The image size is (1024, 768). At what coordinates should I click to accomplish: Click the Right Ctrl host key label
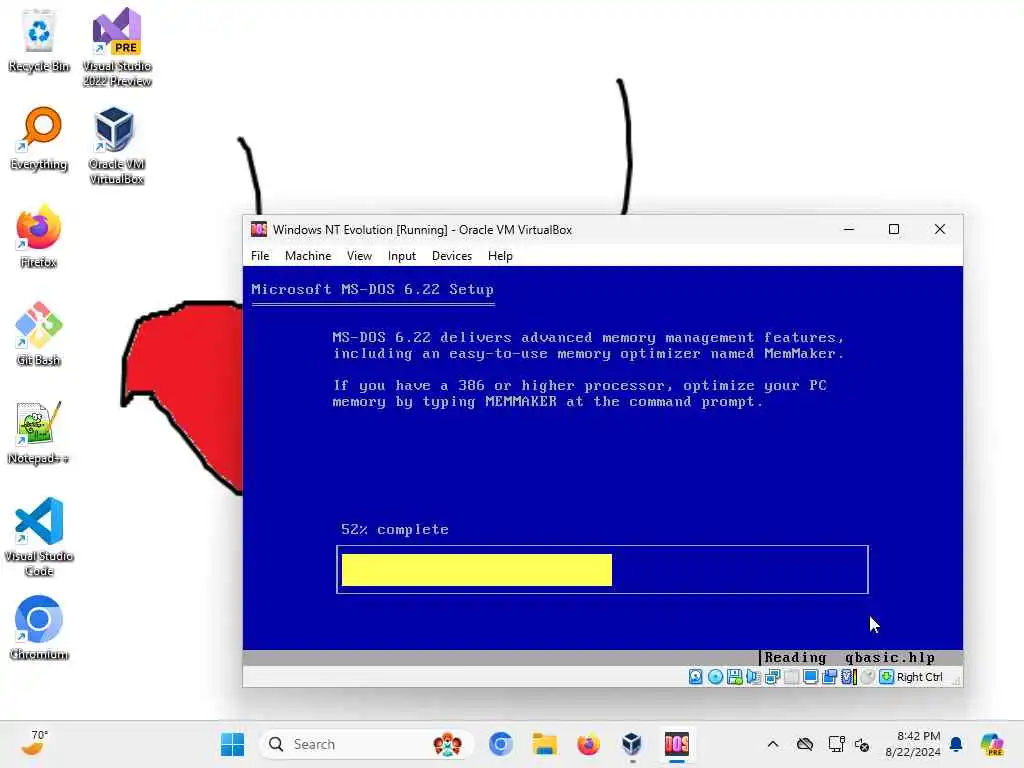tap(920, 677)
